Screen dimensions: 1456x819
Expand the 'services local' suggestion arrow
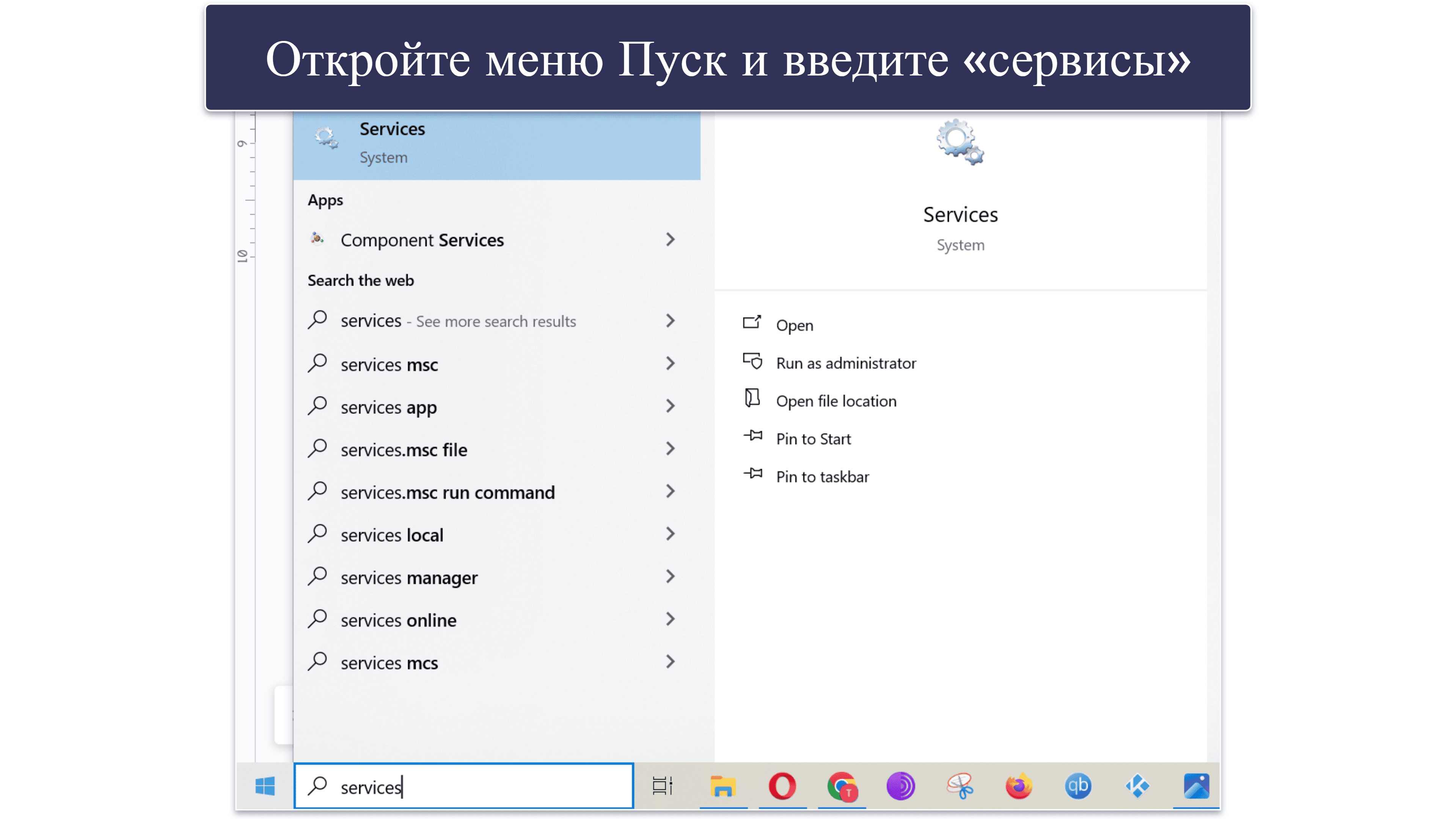[670, 534]
